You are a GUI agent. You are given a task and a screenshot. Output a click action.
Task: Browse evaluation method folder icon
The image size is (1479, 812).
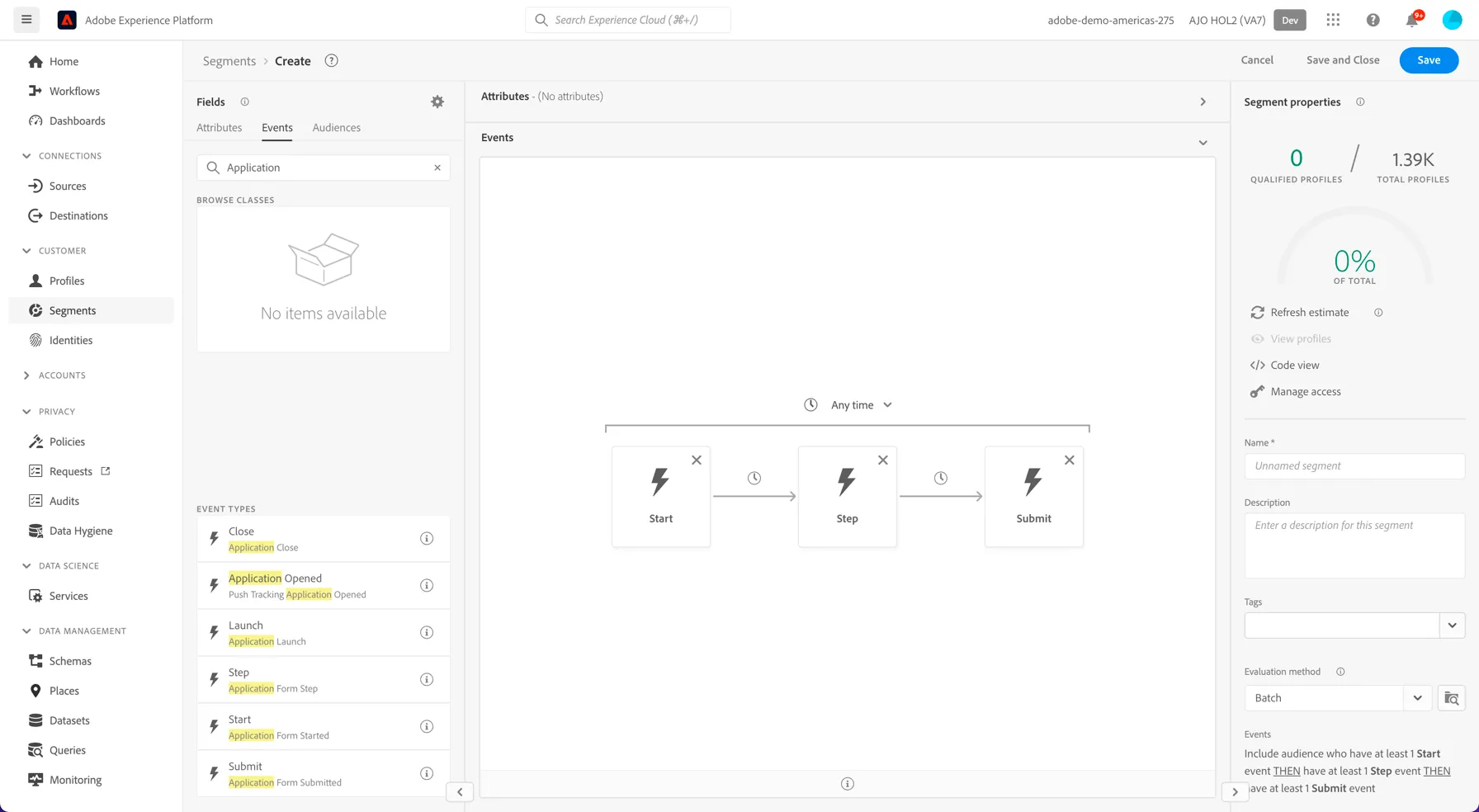1451,698
